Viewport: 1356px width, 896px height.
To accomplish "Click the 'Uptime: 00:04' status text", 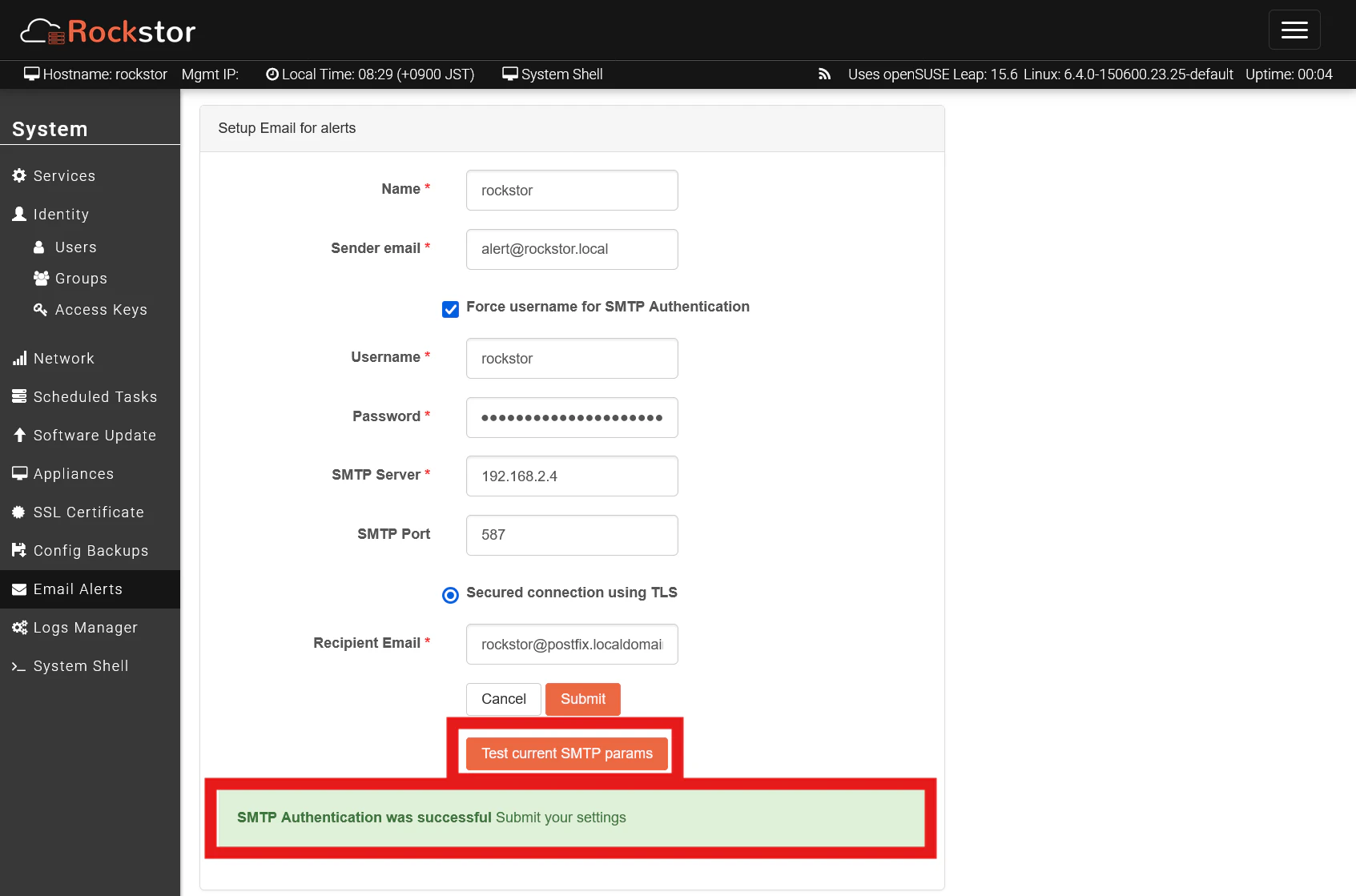I will [x=1289, y=74].
